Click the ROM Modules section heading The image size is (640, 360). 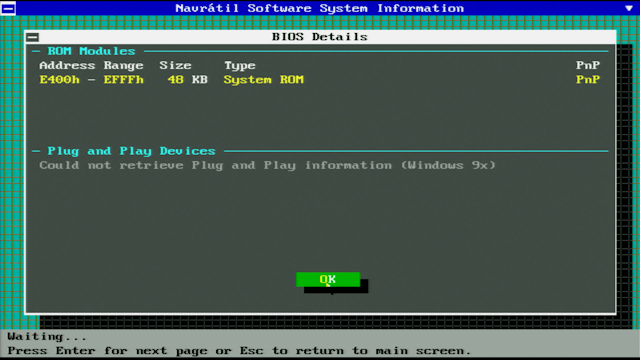(x=91, y=51)
